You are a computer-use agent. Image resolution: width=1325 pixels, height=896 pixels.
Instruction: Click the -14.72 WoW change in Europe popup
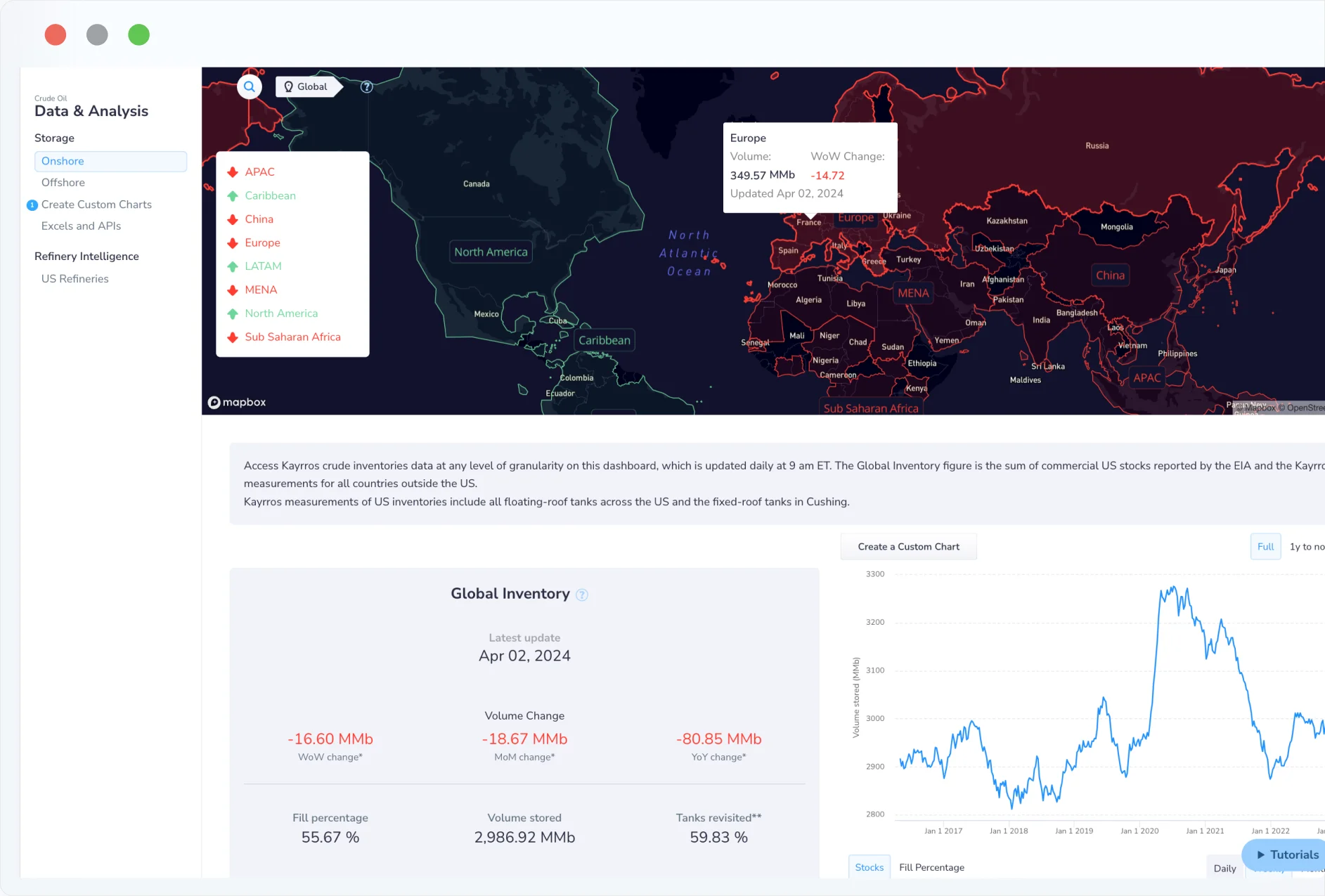click(827, 176)
